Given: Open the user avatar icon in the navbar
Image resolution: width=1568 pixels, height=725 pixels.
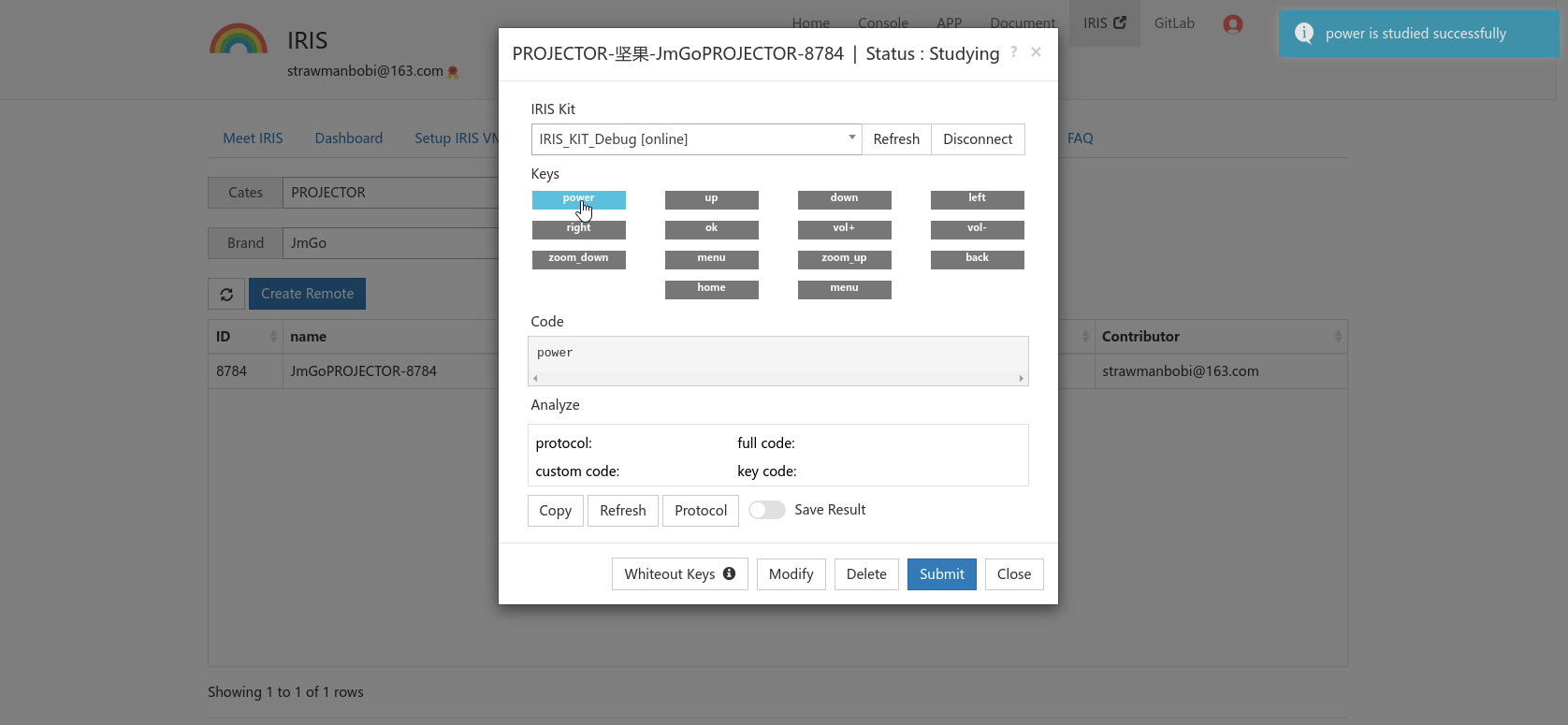Looking at the screenshot, I should pyautogui.click(x=1233, y=24).
